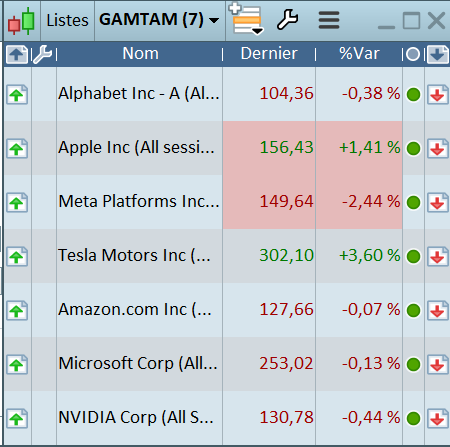The image size is (450, 447).
Task: Click the green up arrow for Microsoft Corp
Action: [x=17, y=364]
